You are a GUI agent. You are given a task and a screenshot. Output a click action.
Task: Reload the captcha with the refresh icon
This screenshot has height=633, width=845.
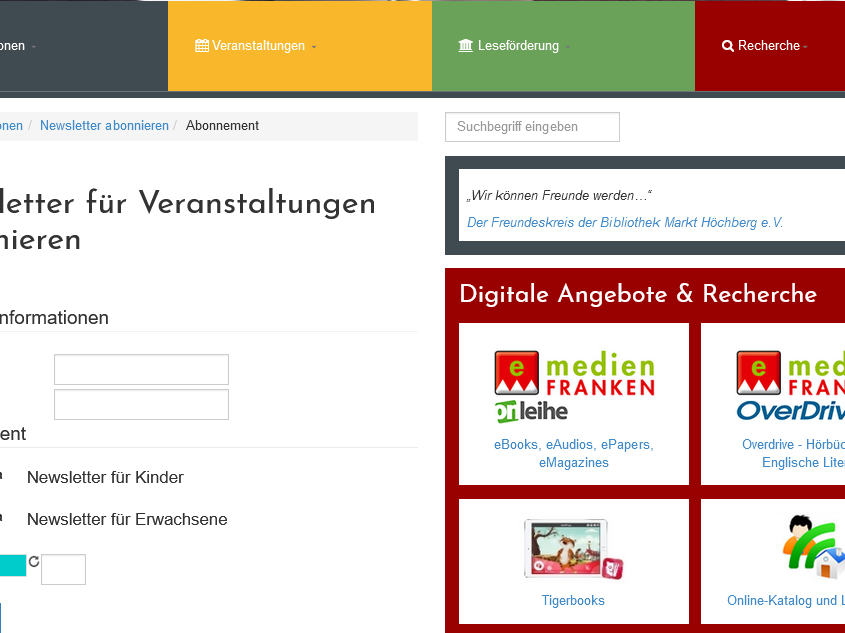(34, 562)
